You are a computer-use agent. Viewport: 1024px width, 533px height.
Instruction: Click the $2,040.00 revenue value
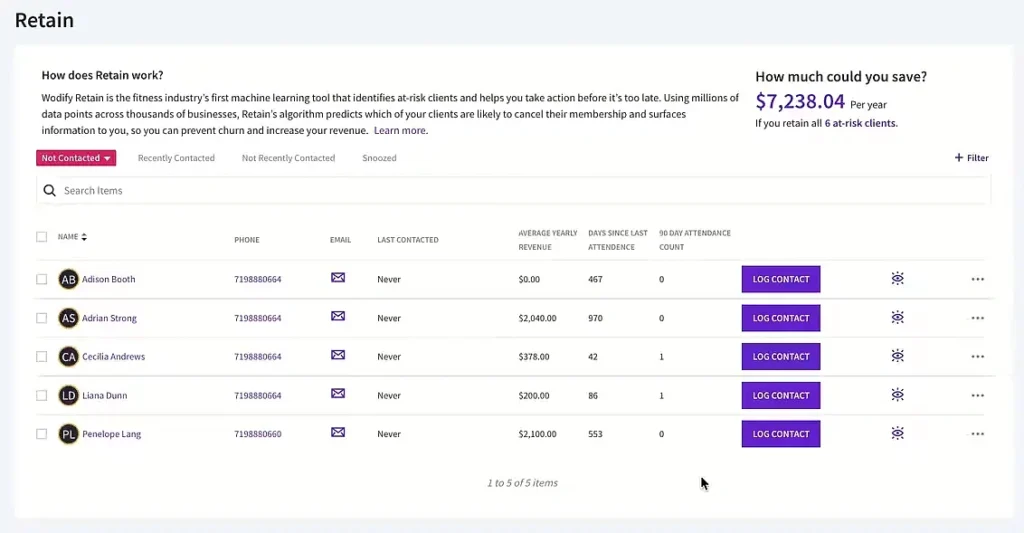coord(537,318)
